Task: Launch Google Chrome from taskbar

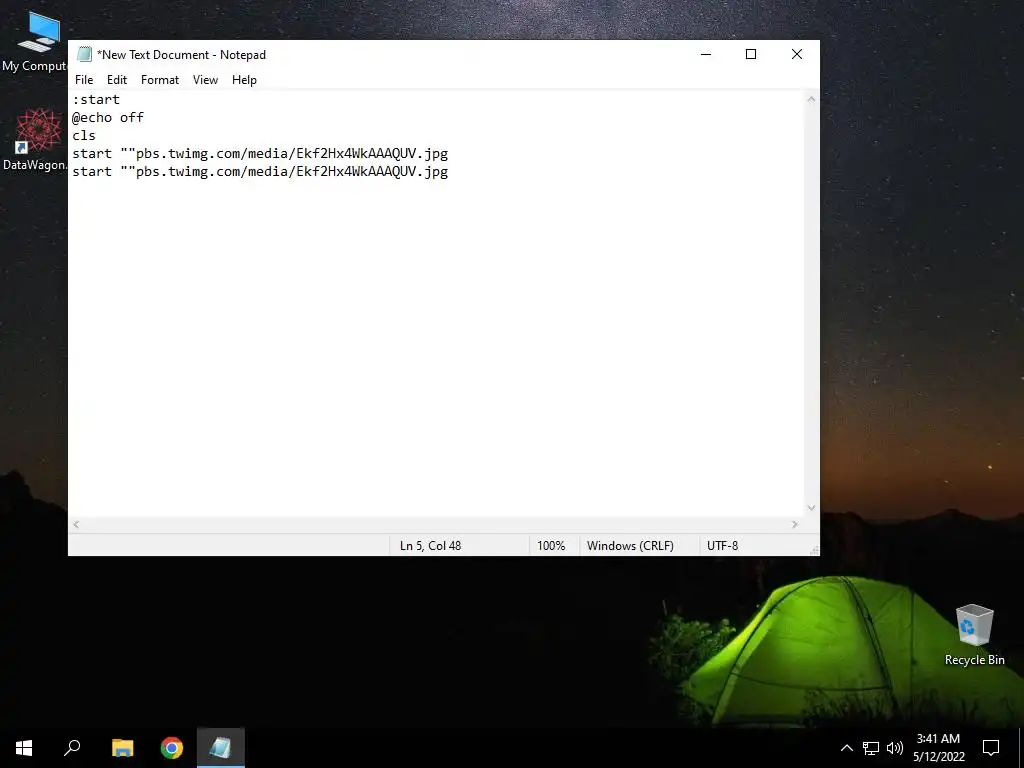Action: (x=172, y=748)
